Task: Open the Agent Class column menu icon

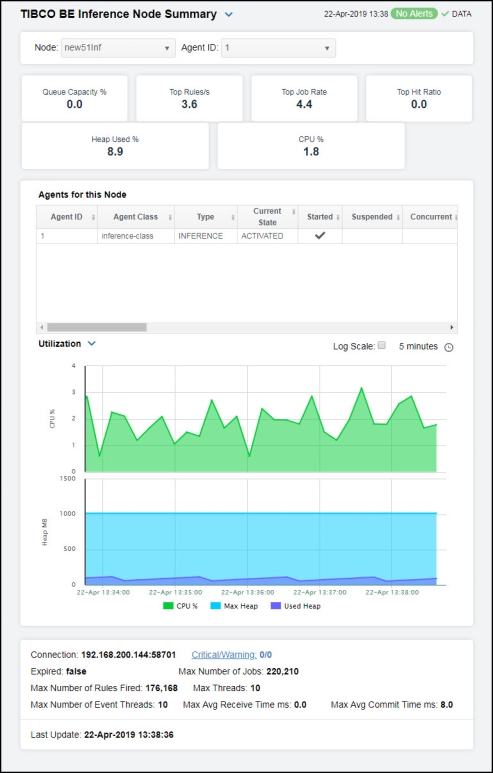Action: tap(170, 217)
